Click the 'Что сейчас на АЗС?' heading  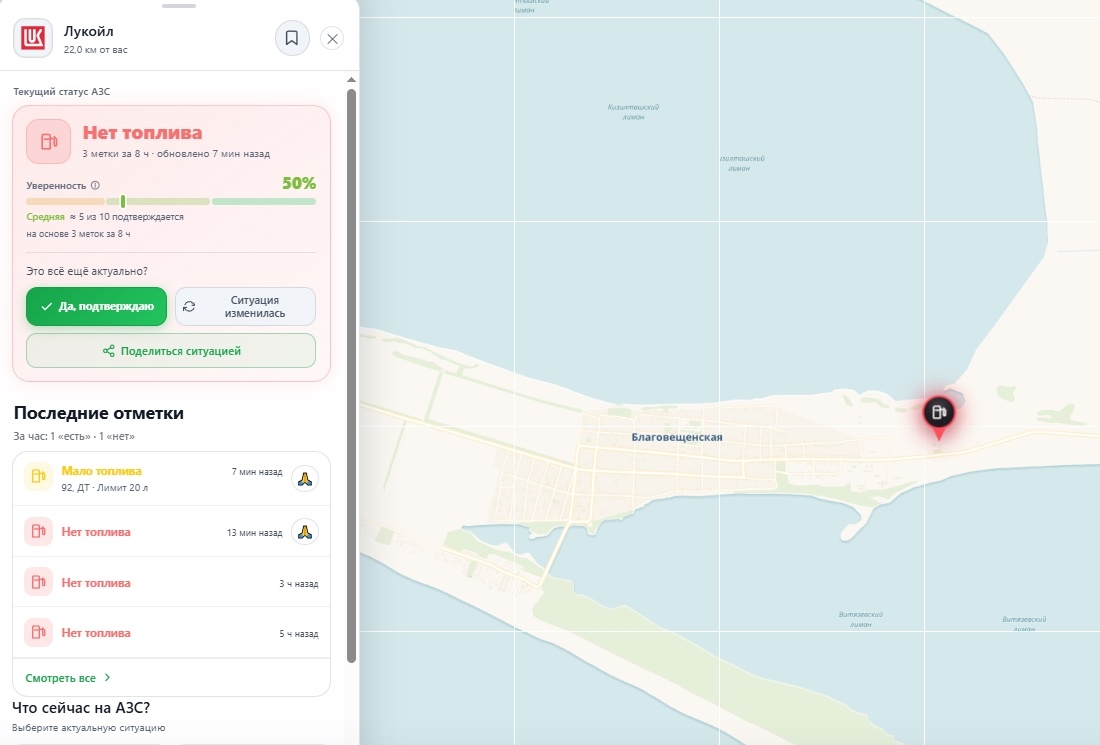[x=81, y=708]
